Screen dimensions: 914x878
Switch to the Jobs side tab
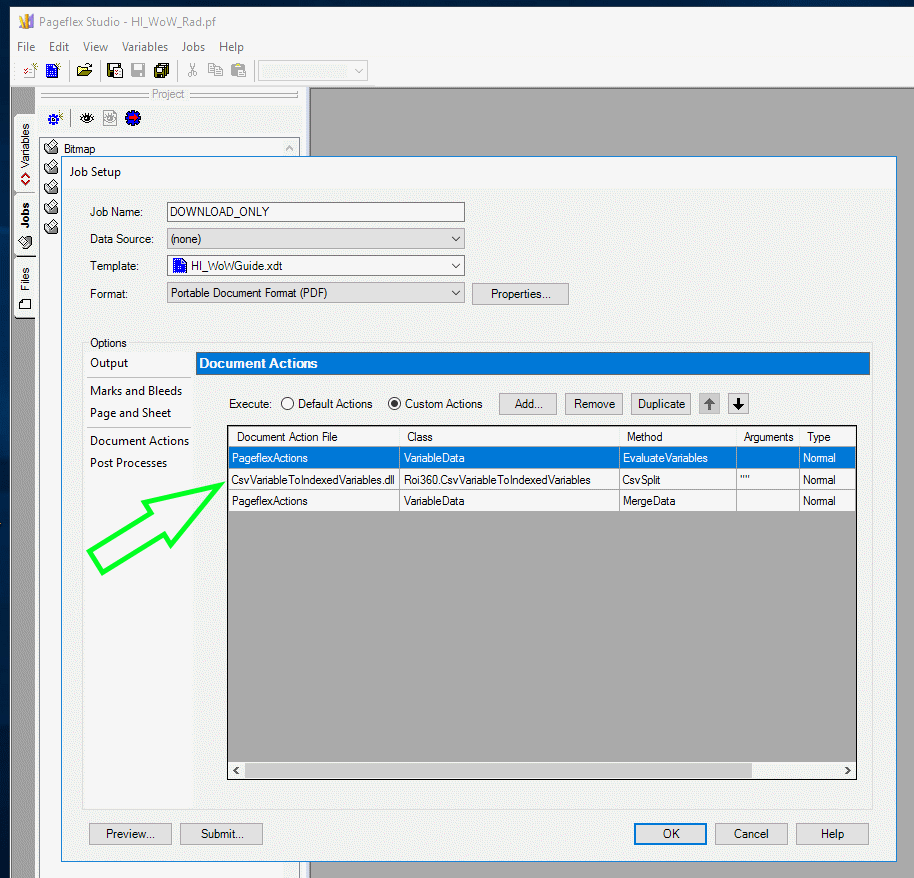click(25, 224)
